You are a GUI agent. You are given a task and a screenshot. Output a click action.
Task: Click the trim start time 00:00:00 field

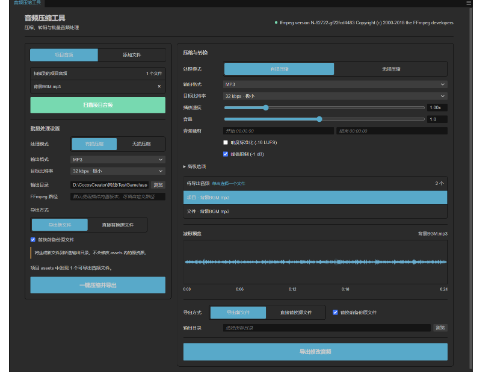click(278, 131)
